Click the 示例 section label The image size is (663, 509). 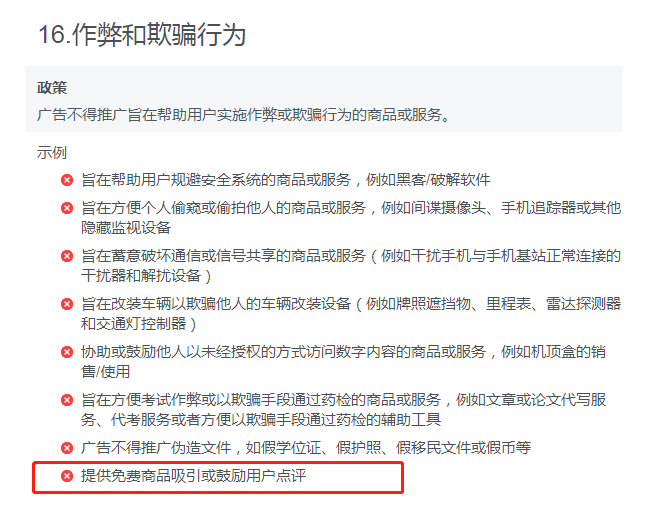52,153
